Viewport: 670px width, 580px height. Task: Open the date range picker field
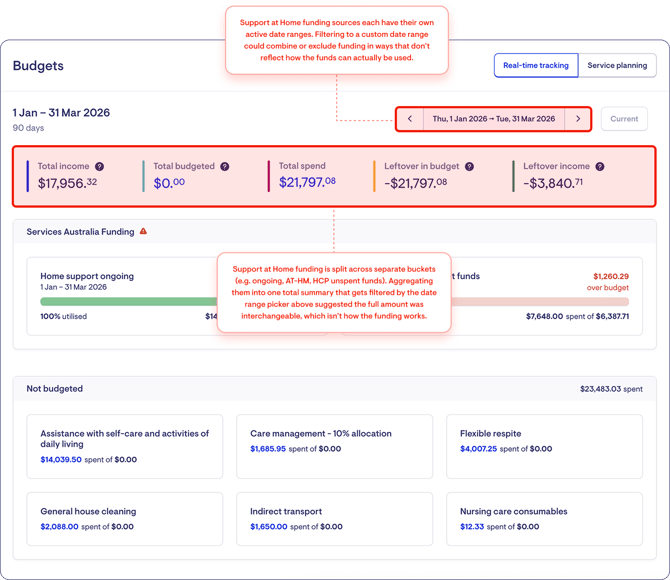(493, 119)
